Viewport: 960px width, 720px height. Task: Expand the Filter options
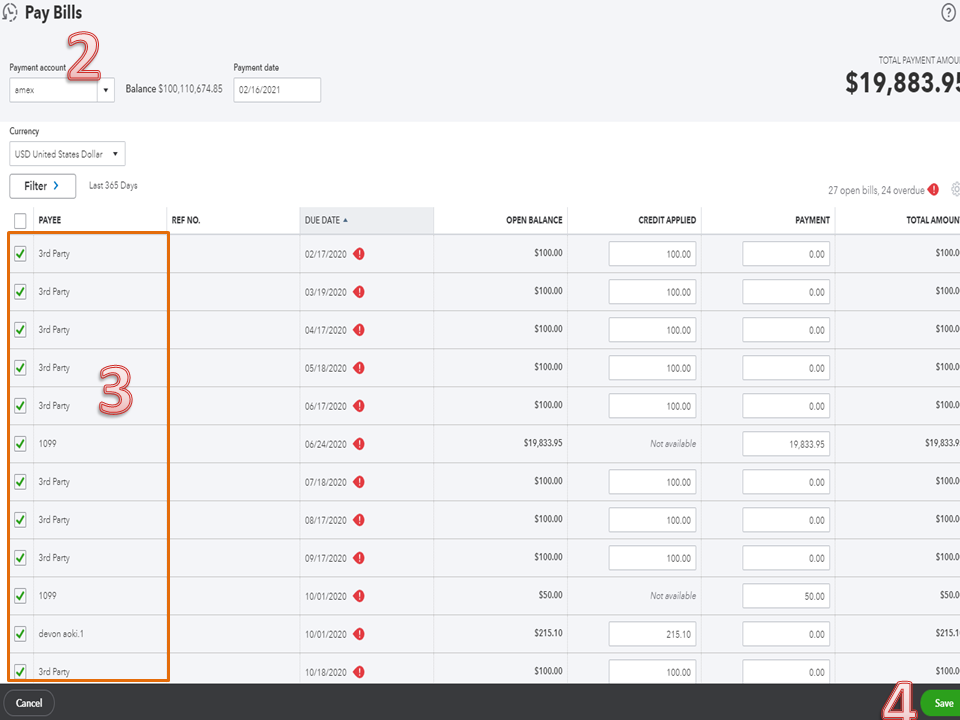tap(42, 186)
